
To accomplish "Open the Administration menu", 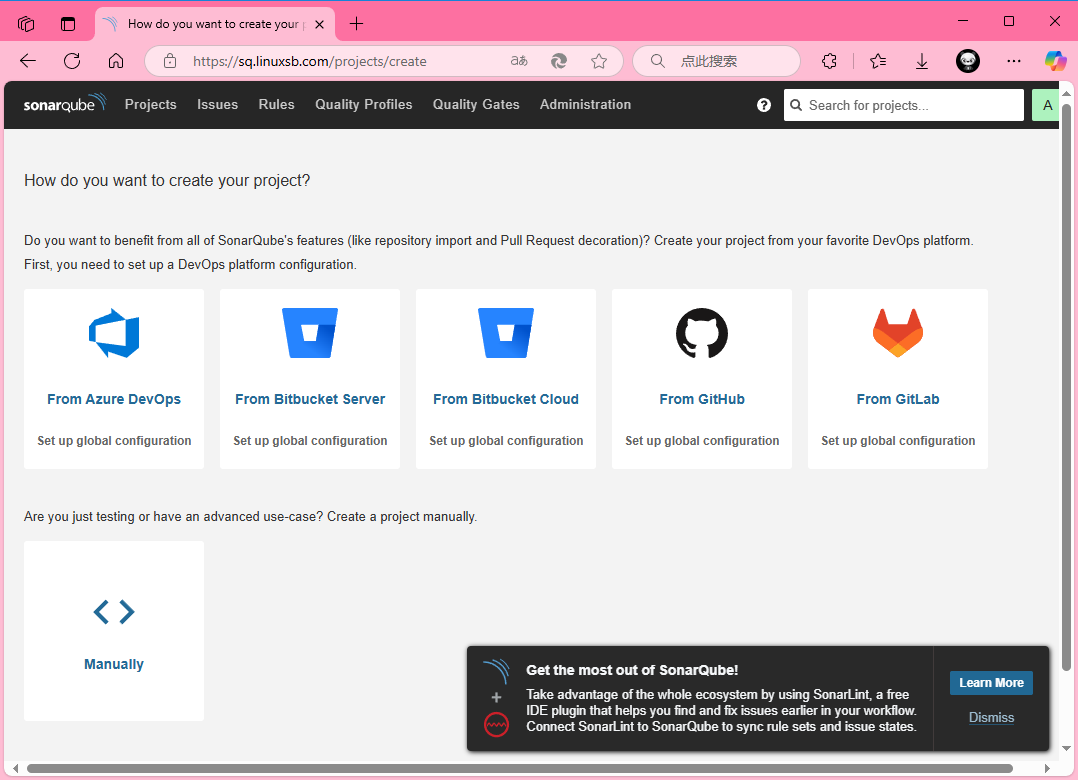I will 585,104.
